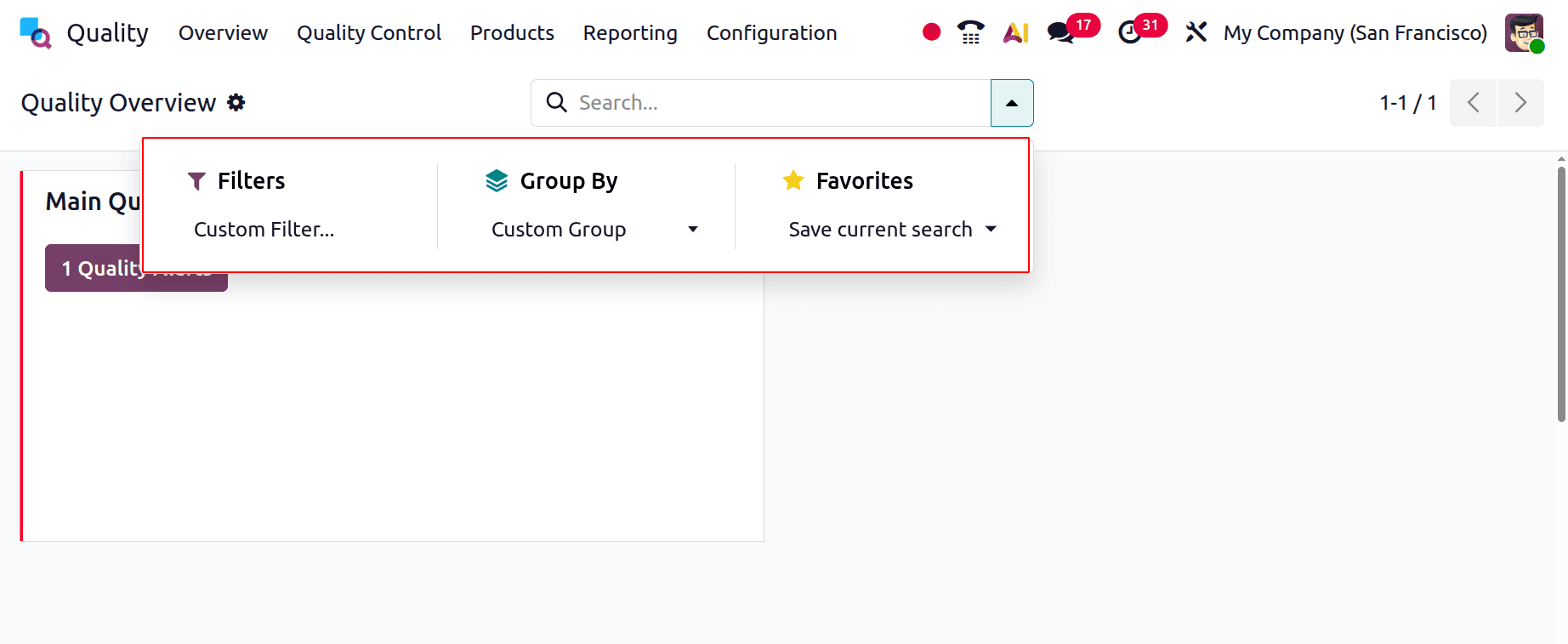
Task: Go to previous page arrow
Action: 1473,103
